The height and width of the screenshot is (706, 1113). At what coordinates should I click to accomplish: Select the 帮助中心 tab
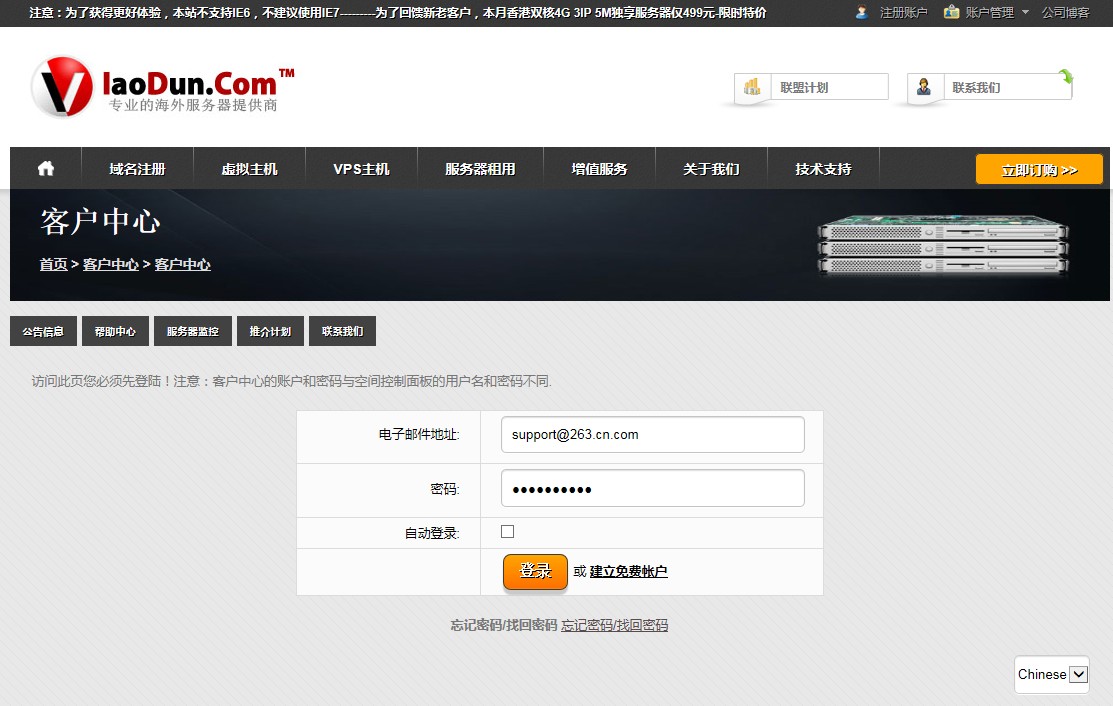115,331
